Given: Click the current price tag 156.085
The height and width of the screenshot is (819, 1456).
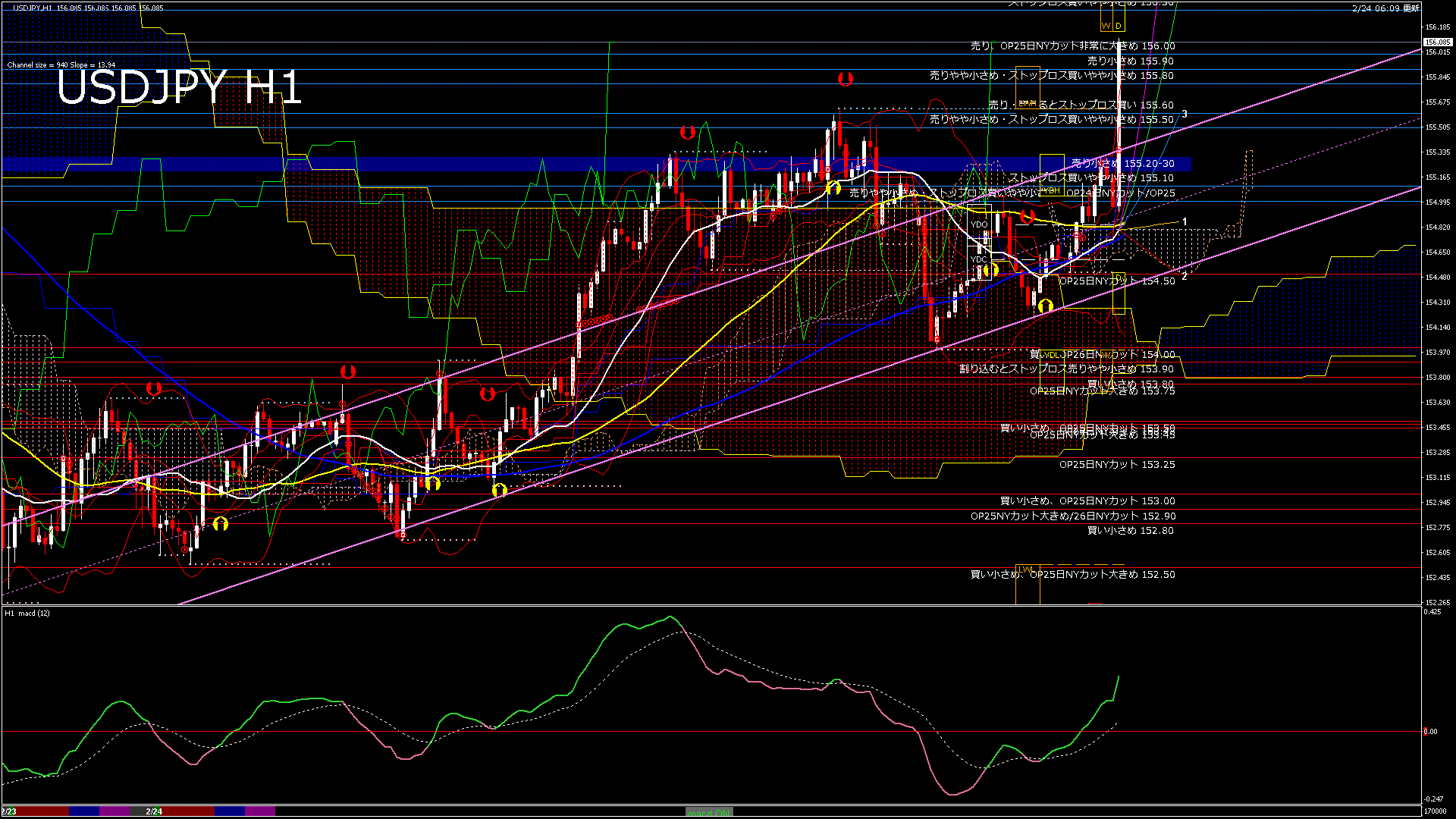Looking at the screenshot, I should [1437, 42].
